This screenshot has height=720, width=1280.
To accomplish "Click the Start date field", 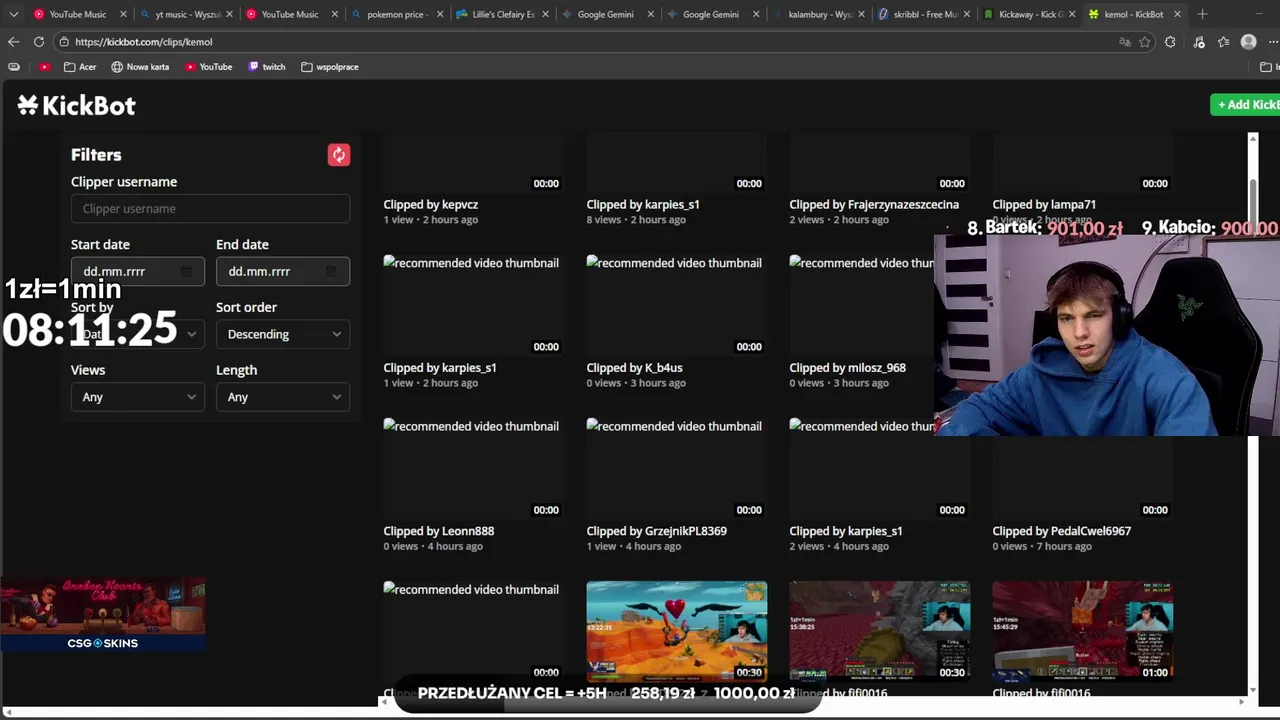I will [x=138, y=272].
